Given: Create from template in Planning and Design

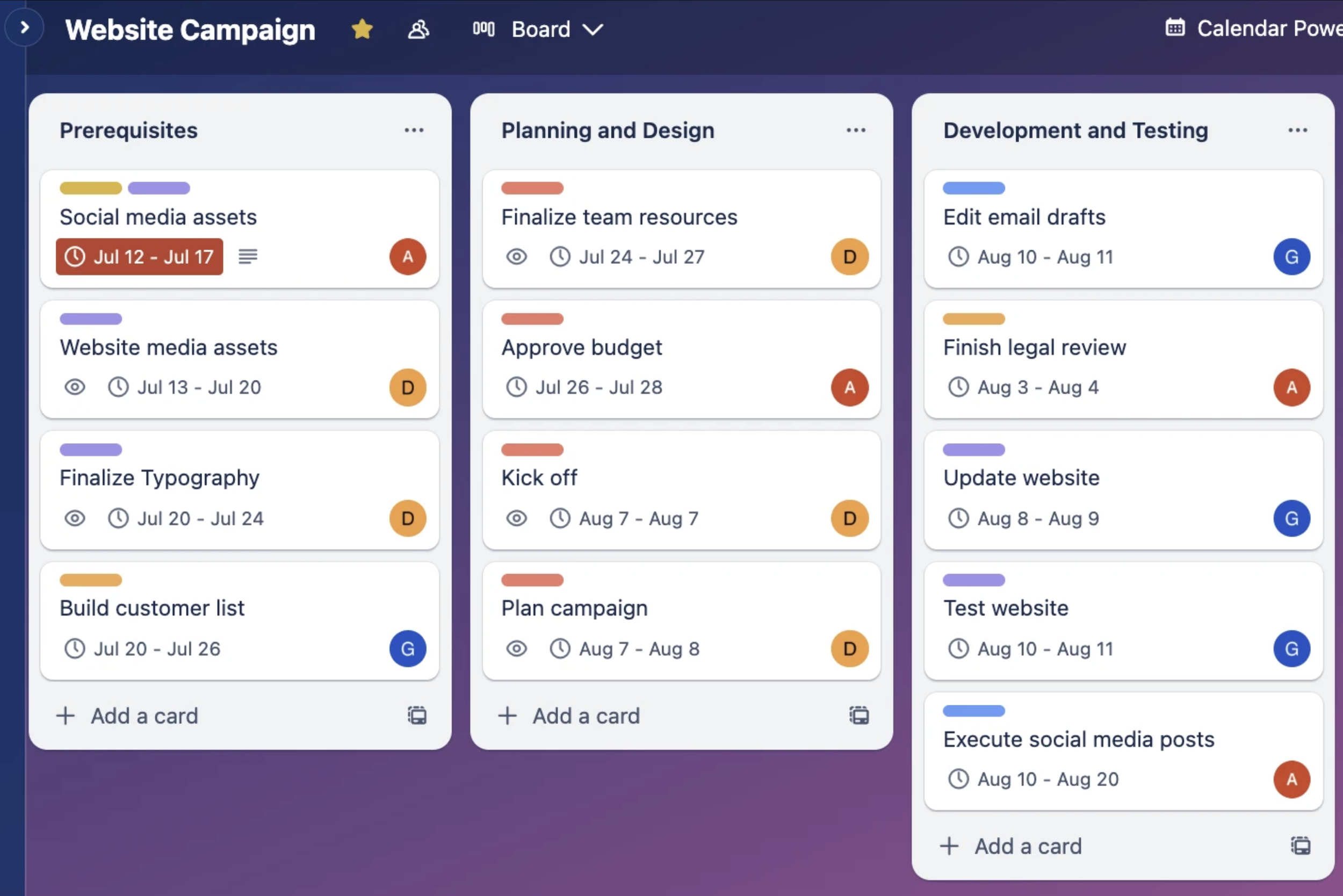Looking at the screenshot, I should 858,716.
